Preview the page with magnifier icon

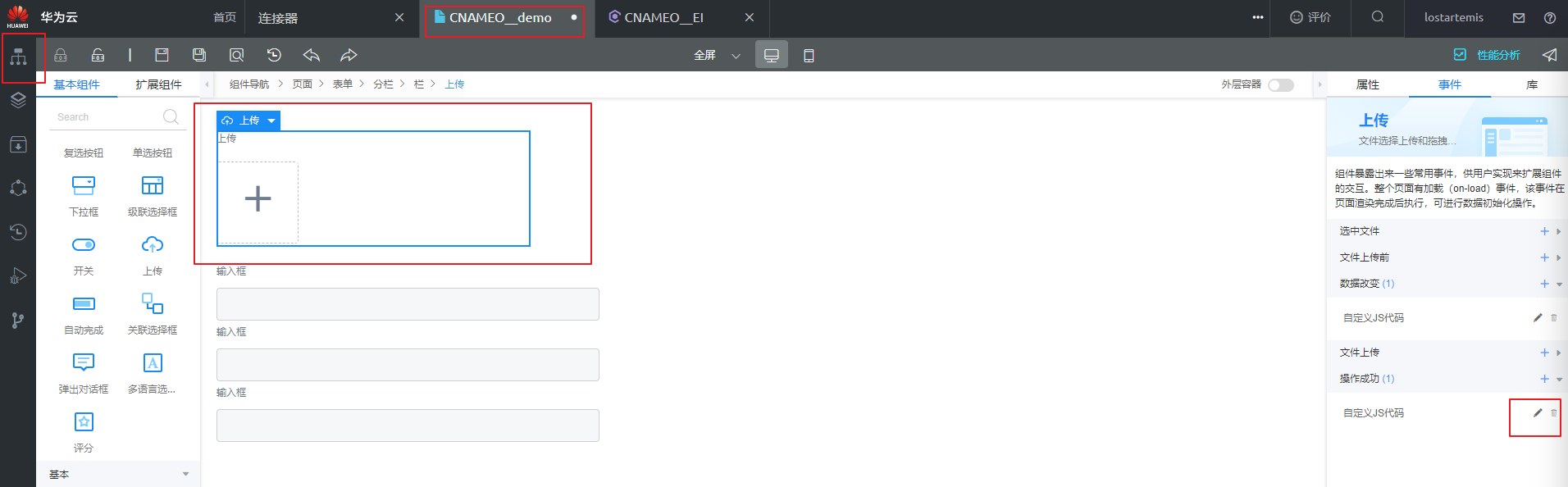click(x=236, y=55)
